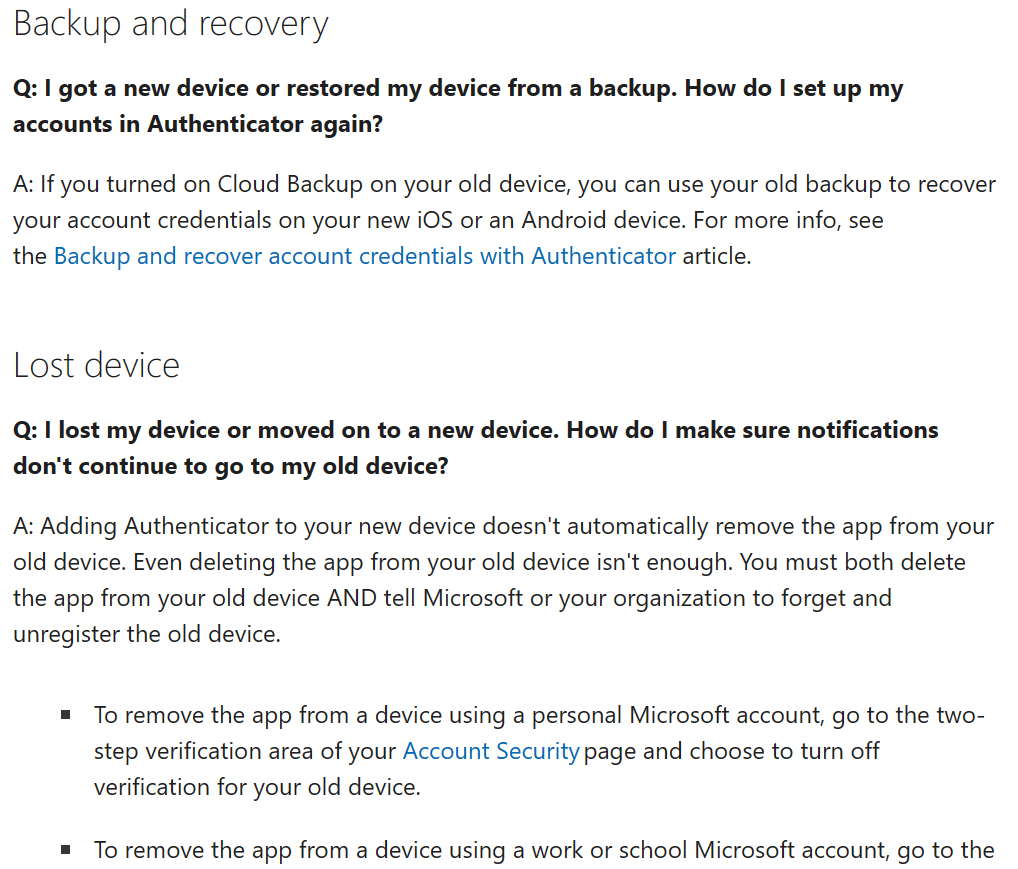Click the Backup and recovery heading

point(171,24)
